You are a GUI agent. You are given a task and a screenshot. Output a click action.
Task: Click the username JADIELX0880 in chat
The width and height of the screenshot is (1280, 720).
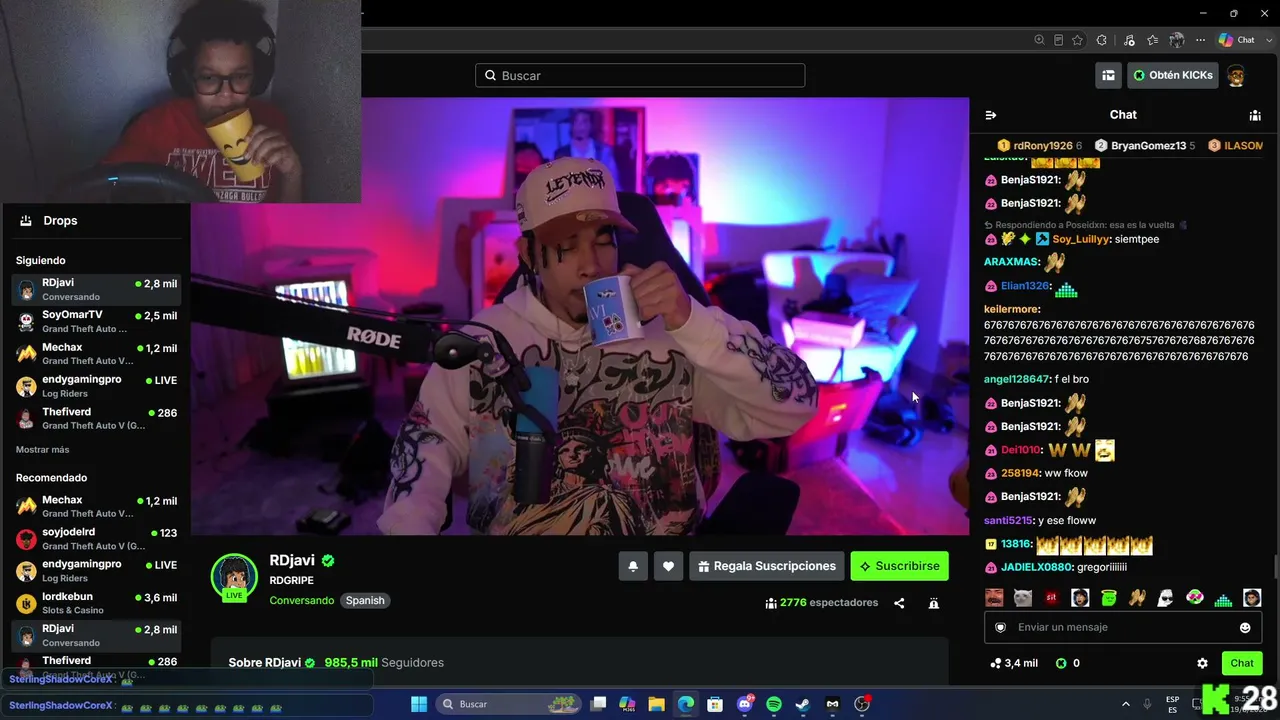(x=1038, y=567)
